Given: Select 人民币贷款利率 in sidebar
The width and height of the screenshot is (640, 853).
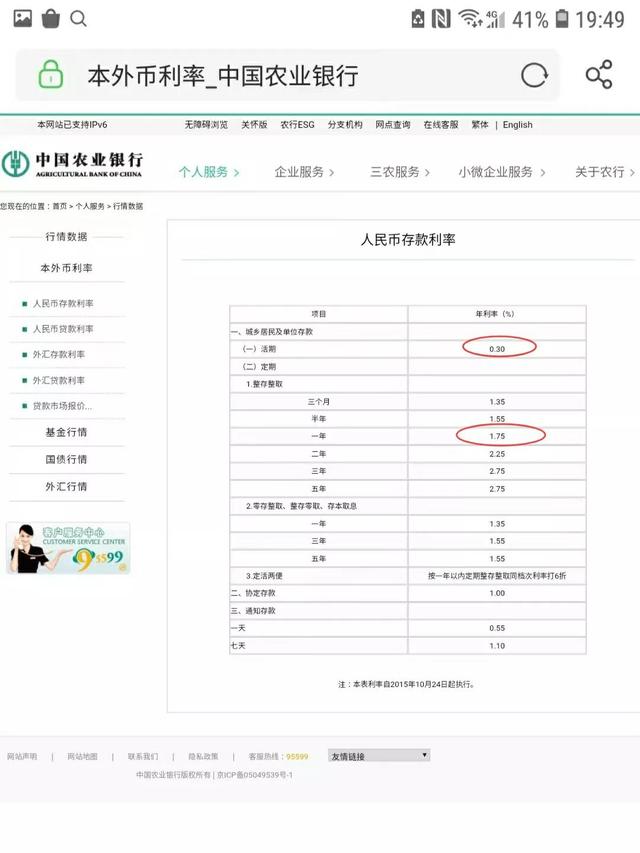Looking at the screenshot, I should click(x=63, y=329).
